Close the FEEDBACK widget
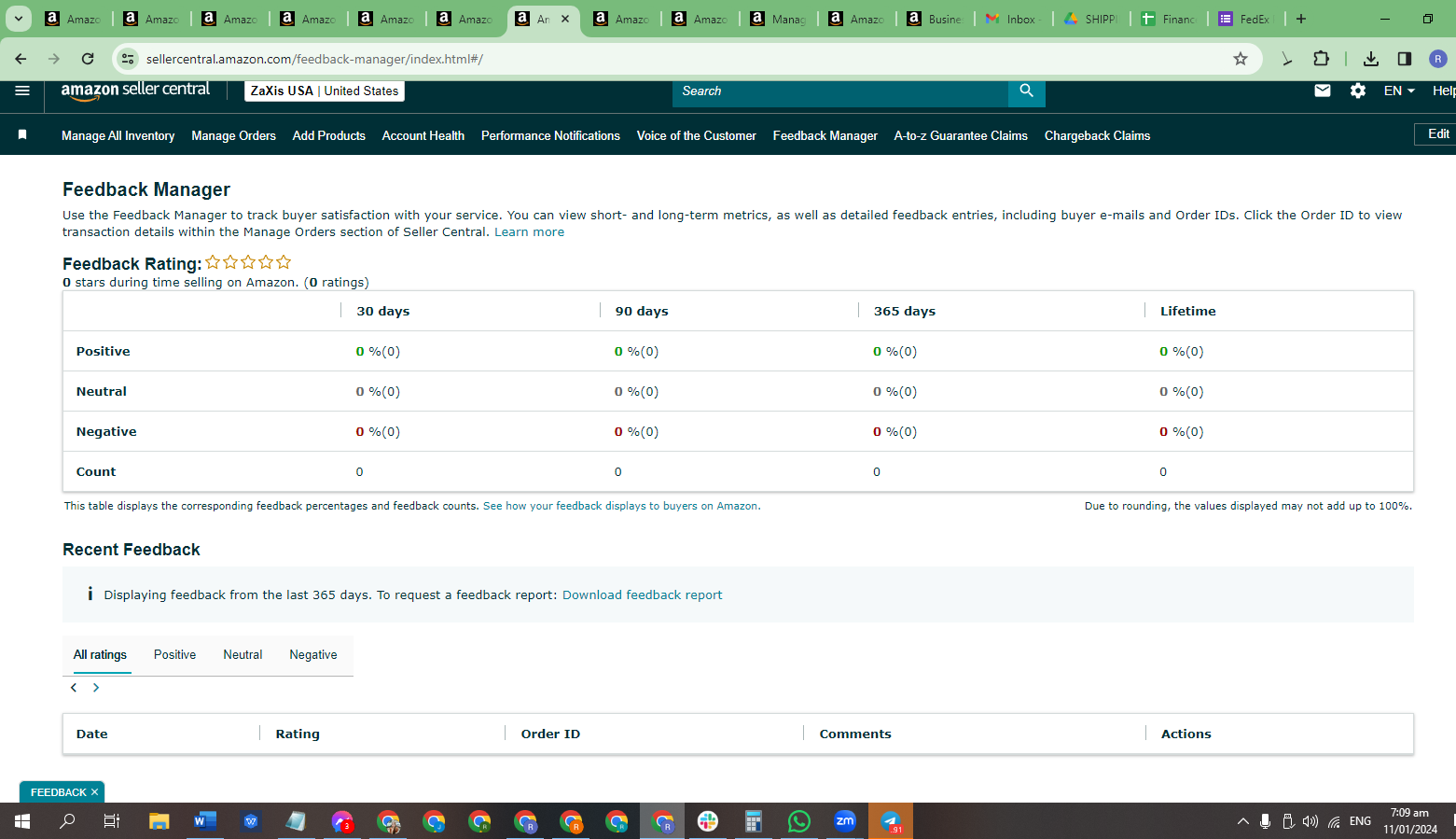The image size is (1456, 839). [94, 792]
